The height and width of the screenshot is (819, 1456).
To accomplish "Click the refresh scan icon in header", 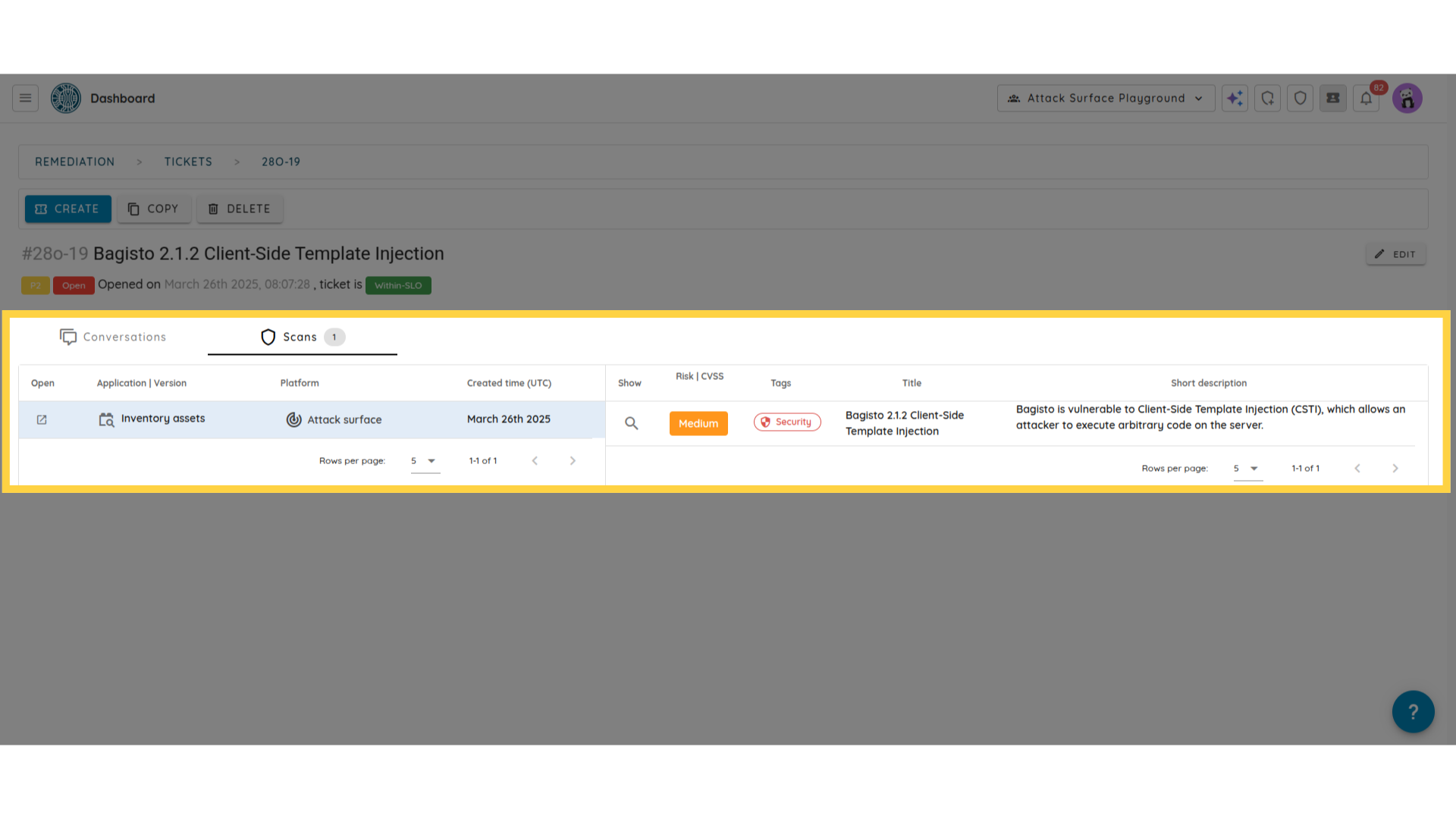I will point(1267,98).
